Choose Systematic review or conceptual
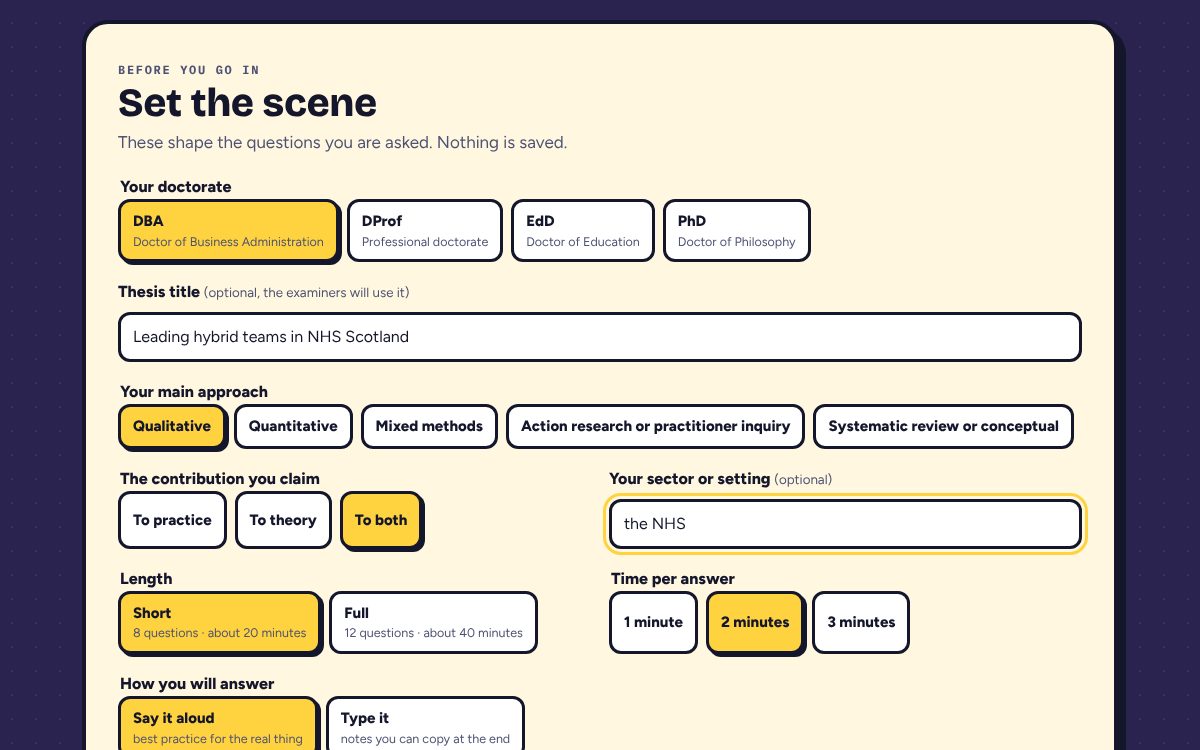Image resolution: width=1200 pixels, height=750 pixels. point(943,426)
